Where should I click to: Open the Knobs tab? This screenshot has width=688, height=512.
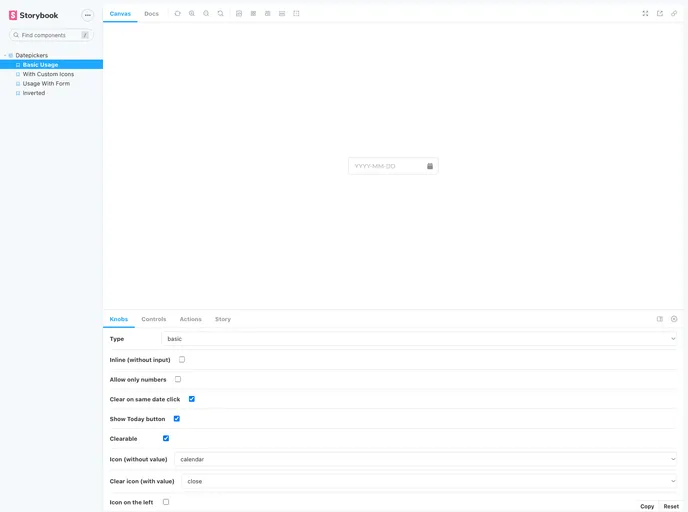pos(119,319)
